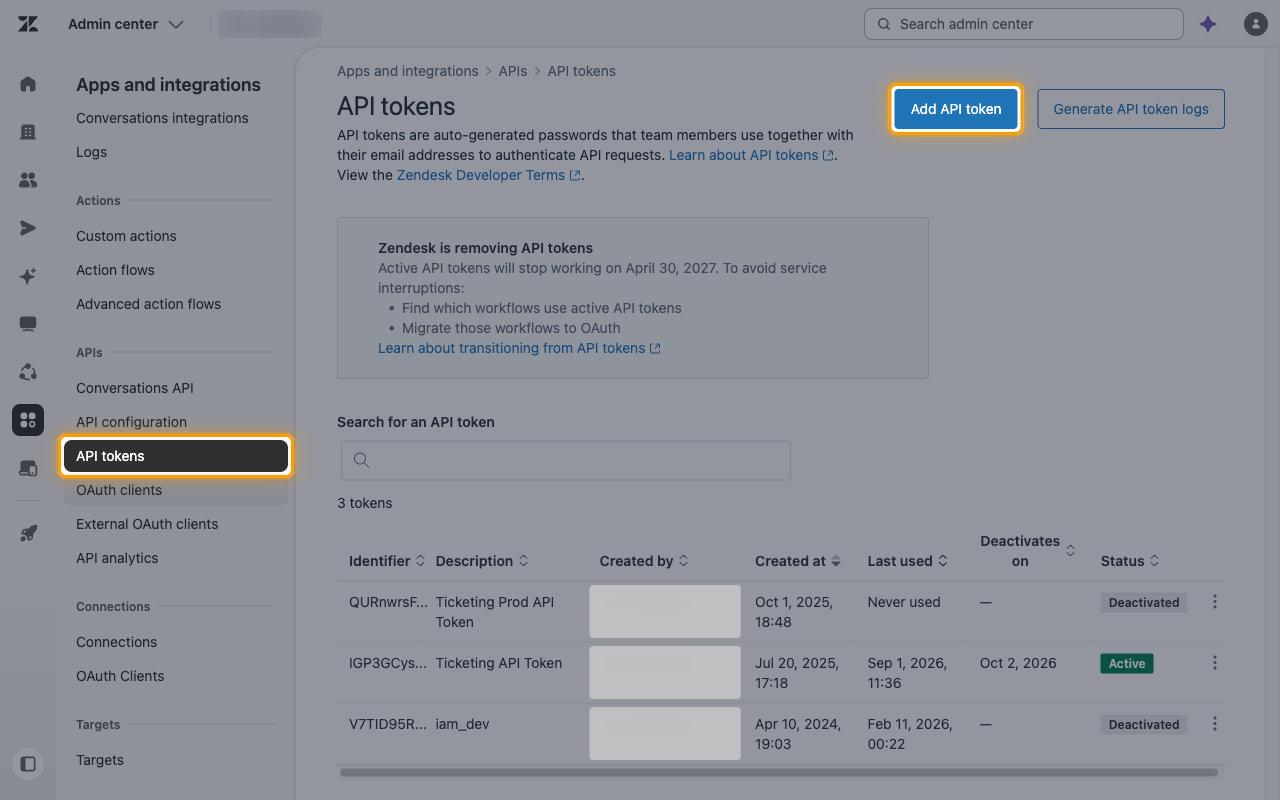Open Learn about API tokens link
The height and width of the screenshot is (800, 1280).
click(x=751, y=155)
